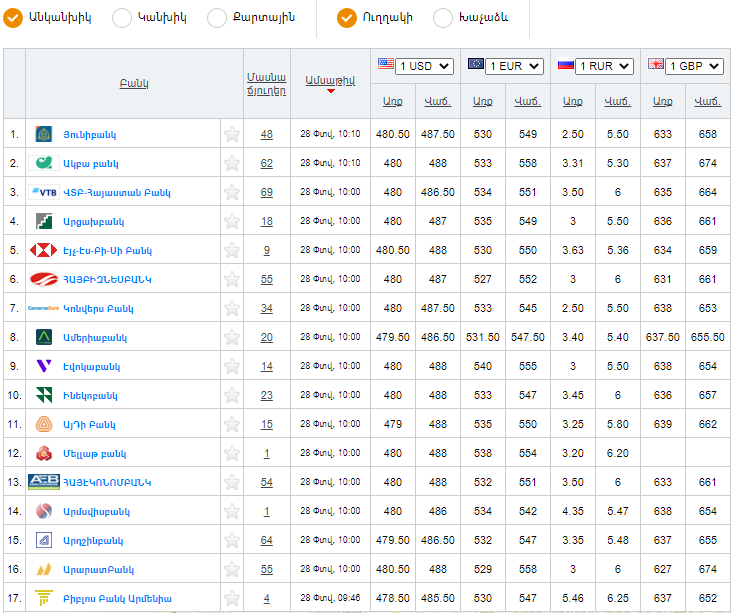Image resolution: width=736 pixels, height=613 pixels.
Task: Click the Evocabank logo in row 9
Action: pos(44,366)
